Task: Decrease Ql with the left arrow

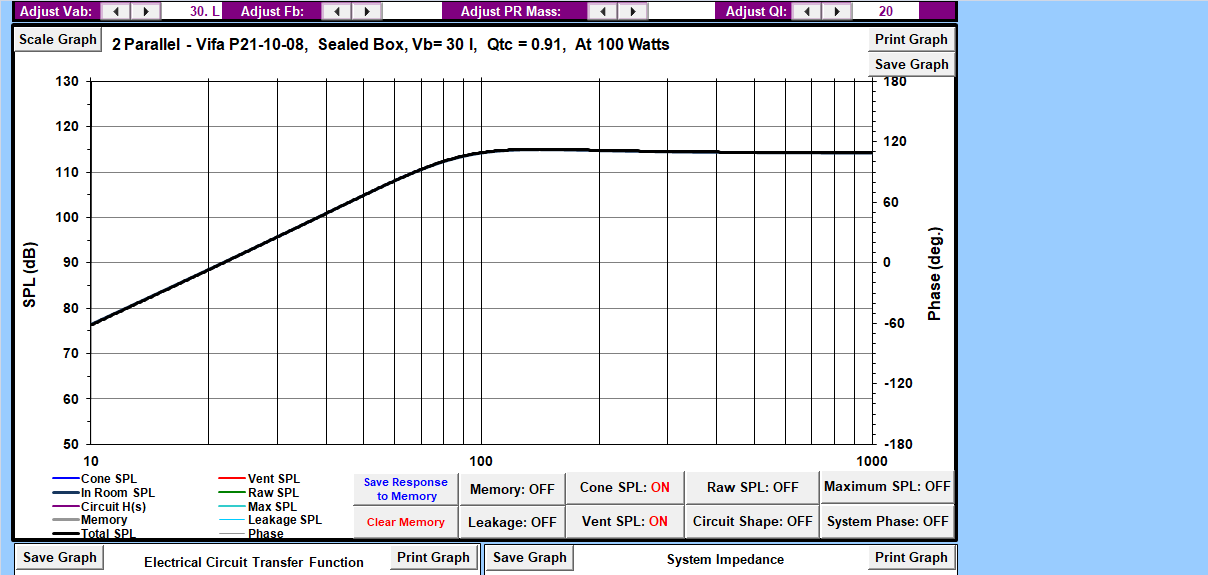Action: click(807, 11)
